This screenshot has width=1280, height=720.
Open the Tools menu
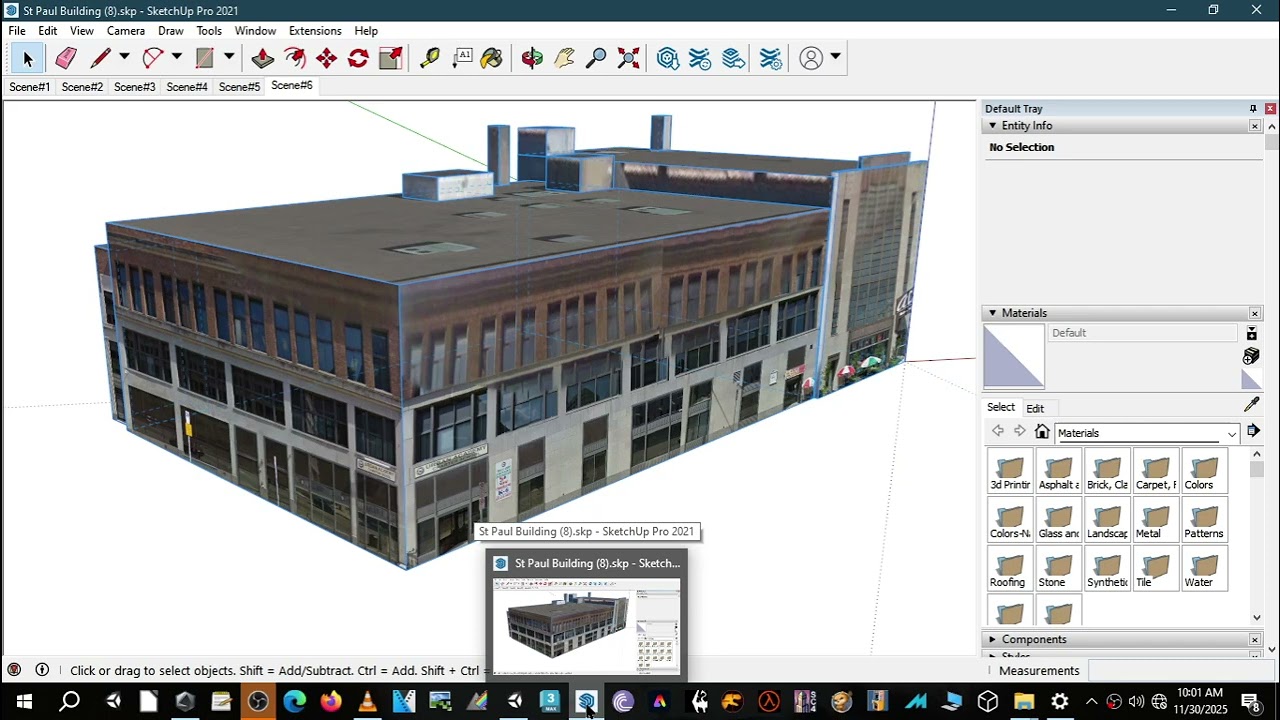coord(209,31)
